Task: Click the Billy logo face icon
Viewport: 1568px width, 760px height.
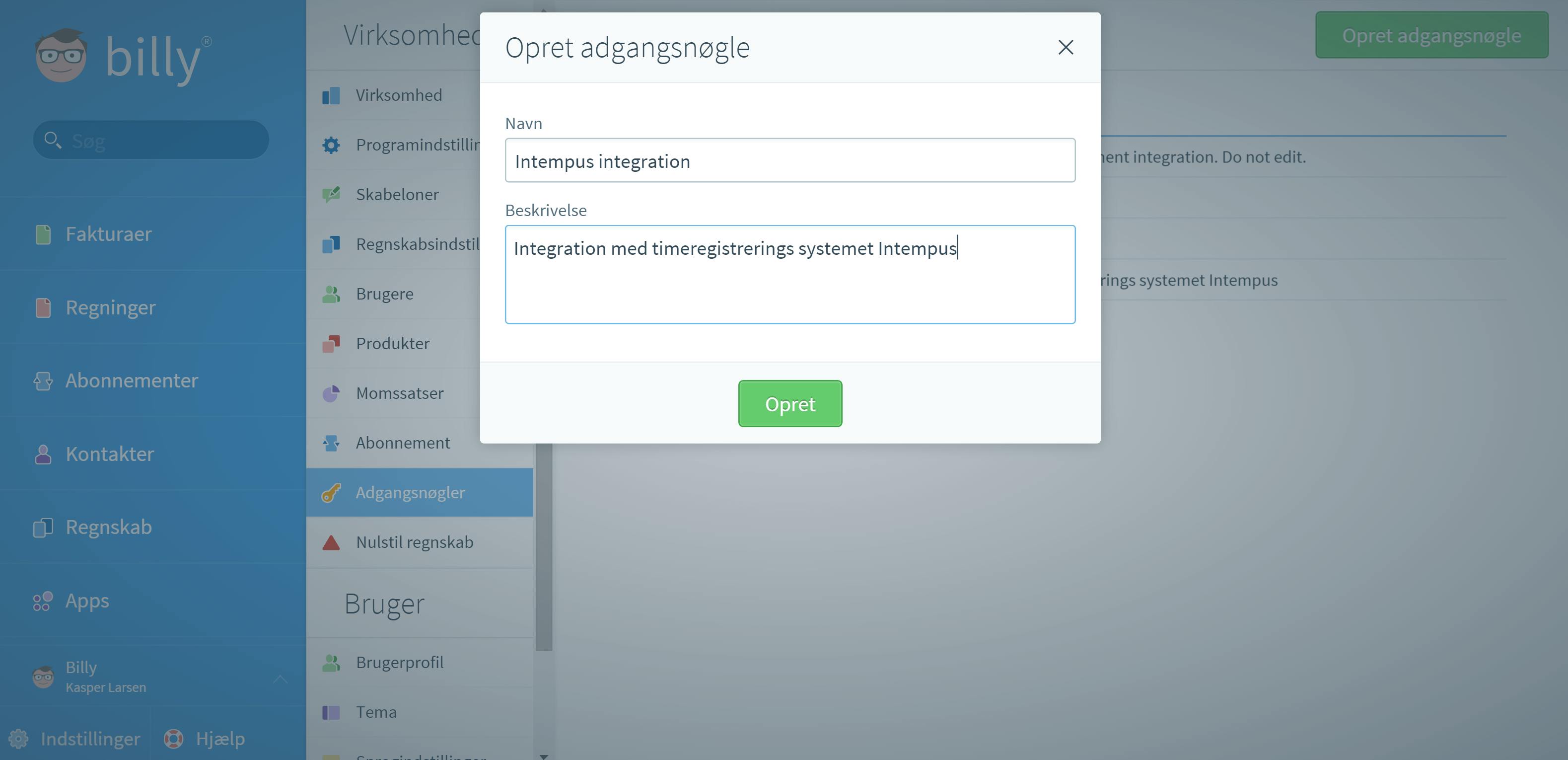Action: 61,56
